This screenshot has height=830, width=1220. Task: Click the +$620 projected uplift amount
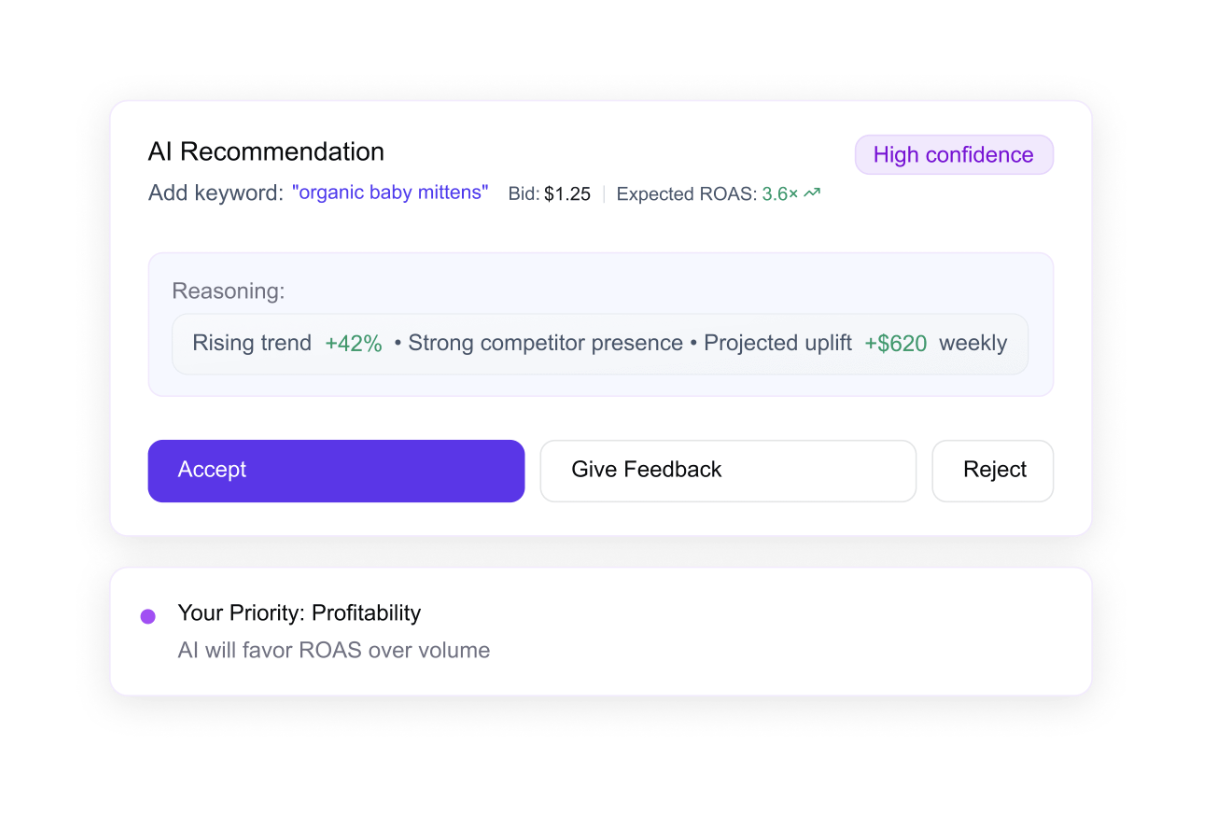[895, 344]
